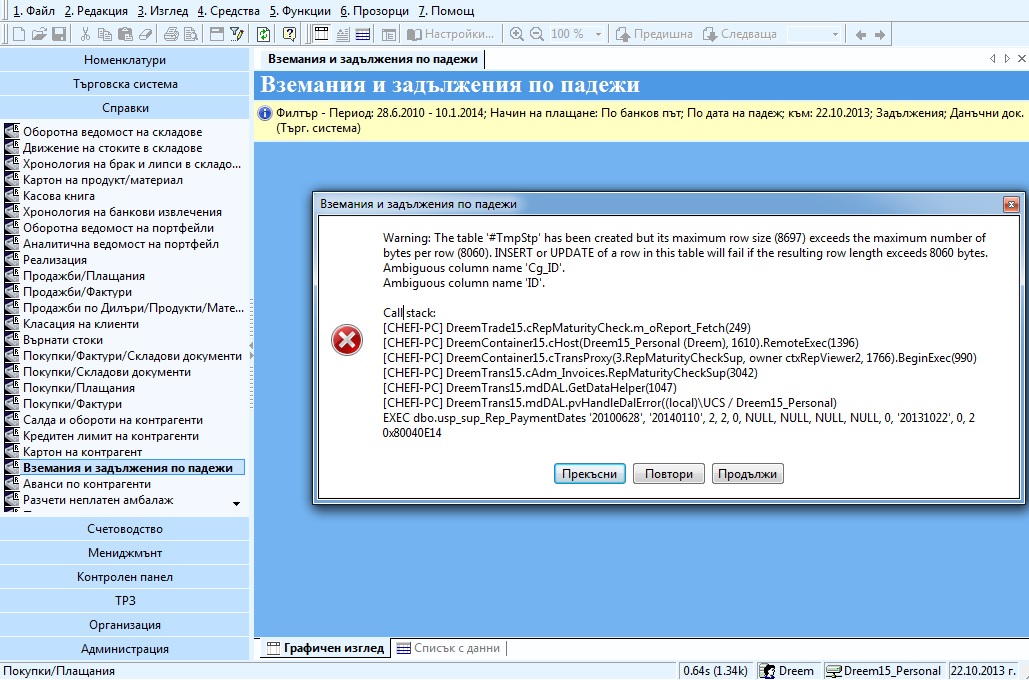This screenshot has width=1029, height=680.
Task: Click the green refresh icon
Action: click(263, 34)
